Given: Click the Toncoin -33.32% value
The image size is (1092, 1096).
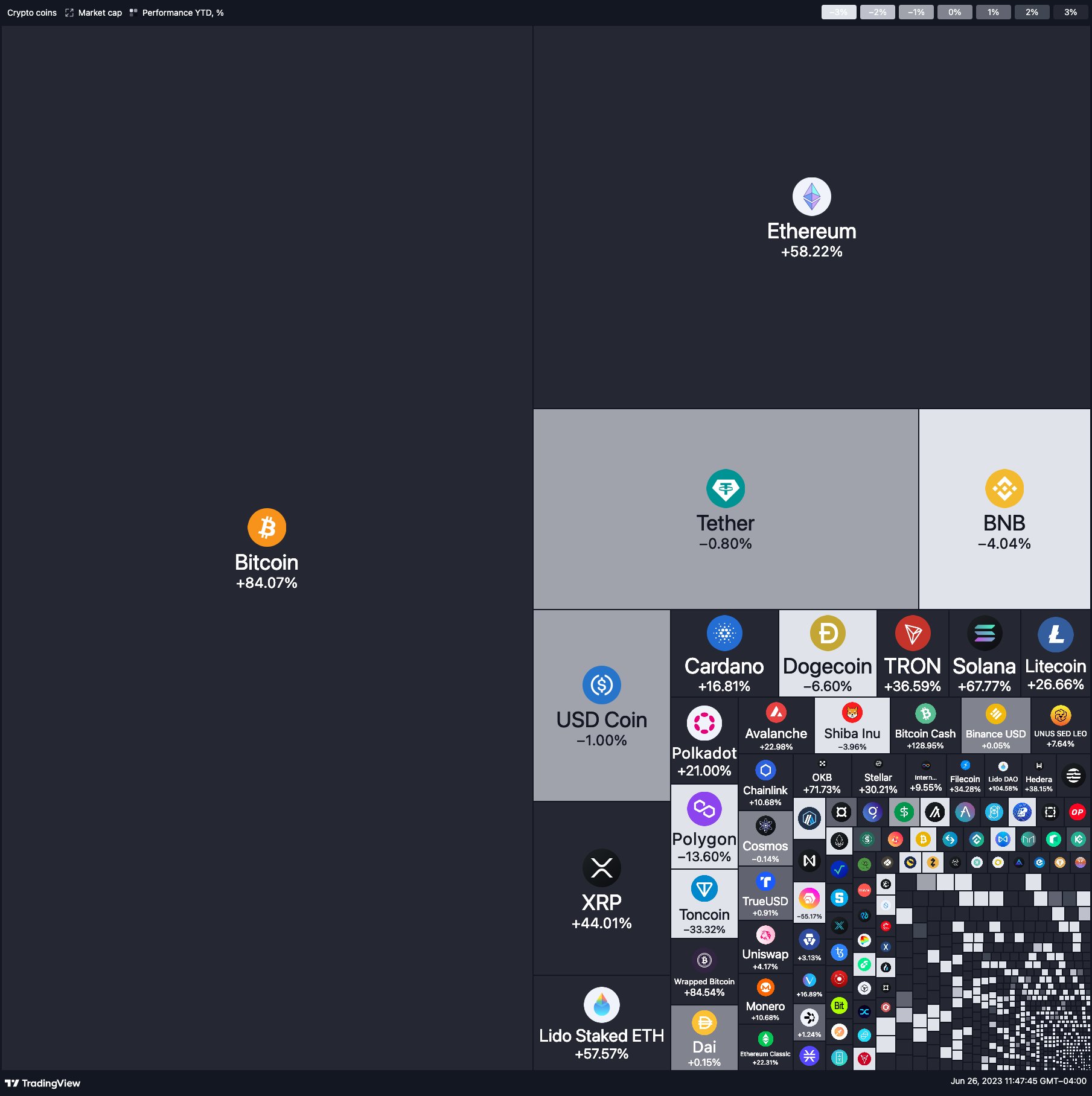Looking at the screenshot, I should (x=704, y=929).
